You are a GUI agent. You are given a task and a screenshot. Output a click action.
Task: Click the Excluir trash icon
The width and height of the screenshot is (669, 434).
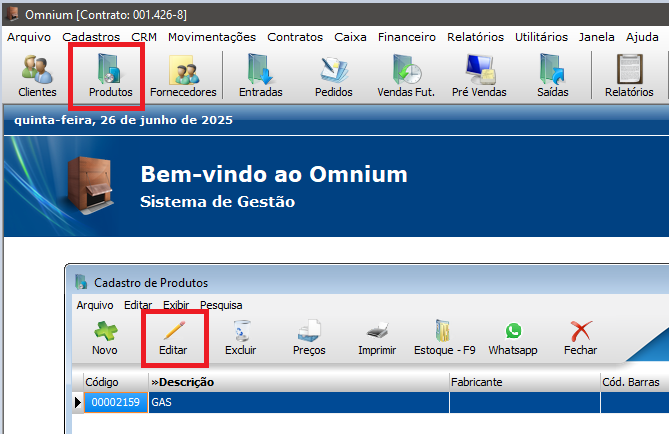point(240,338)
